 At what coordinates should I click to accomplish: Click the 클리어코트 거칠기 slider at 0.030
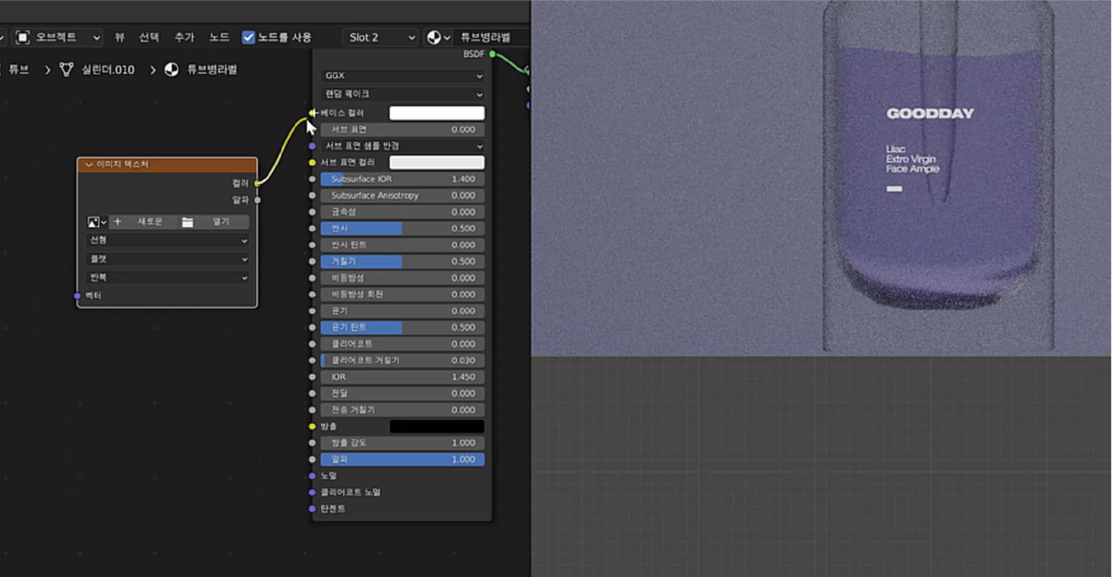[403, 360]
